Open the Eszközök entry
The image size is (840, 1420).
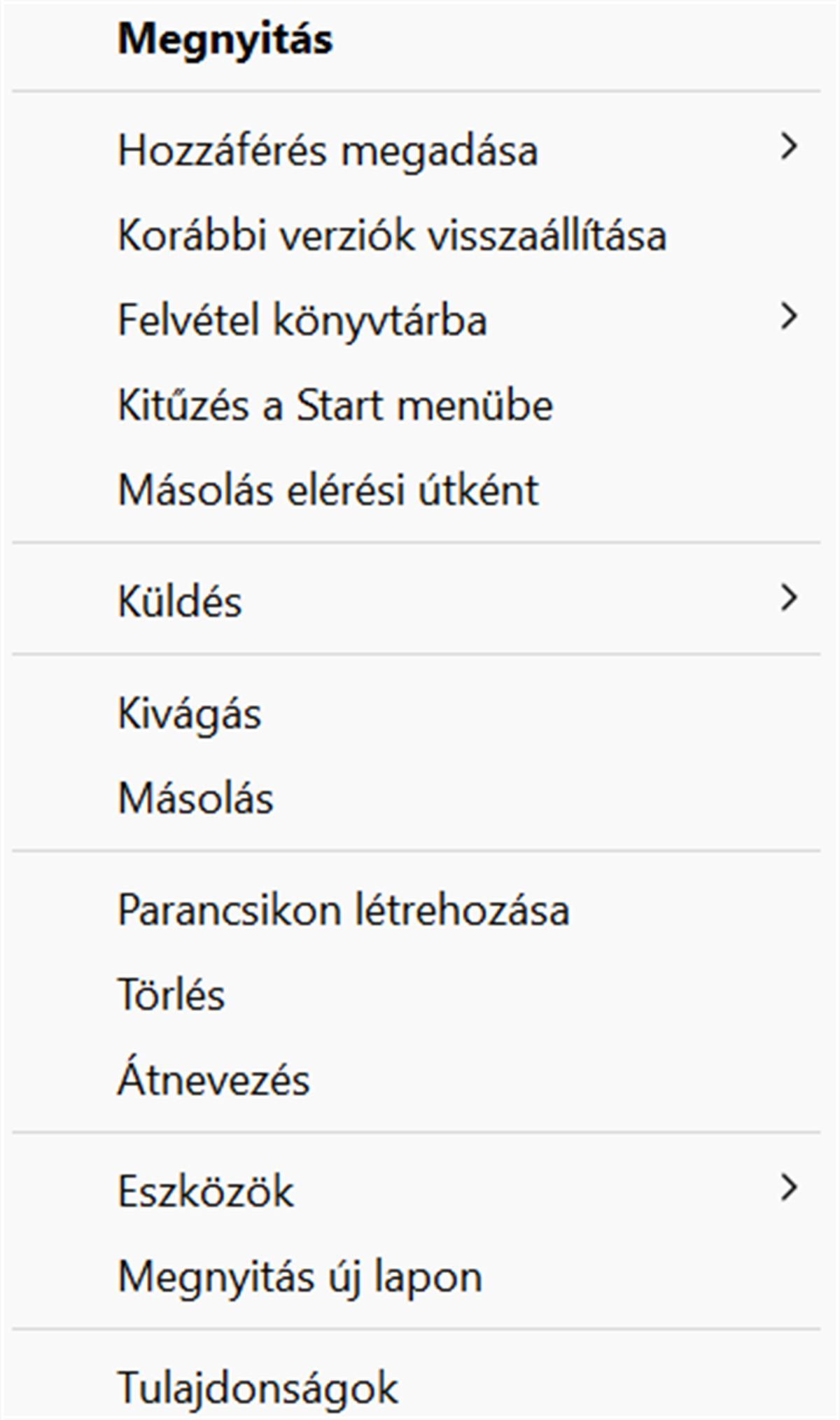206,1192
